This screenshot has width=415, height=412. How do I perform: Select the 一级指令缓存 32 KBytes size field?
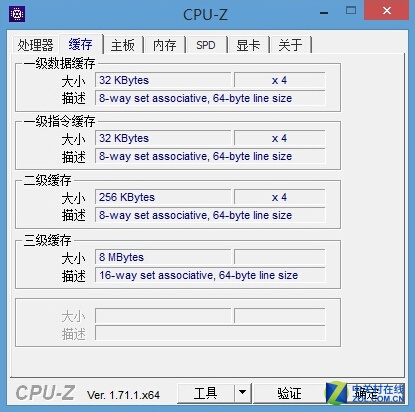click(163, 138)
